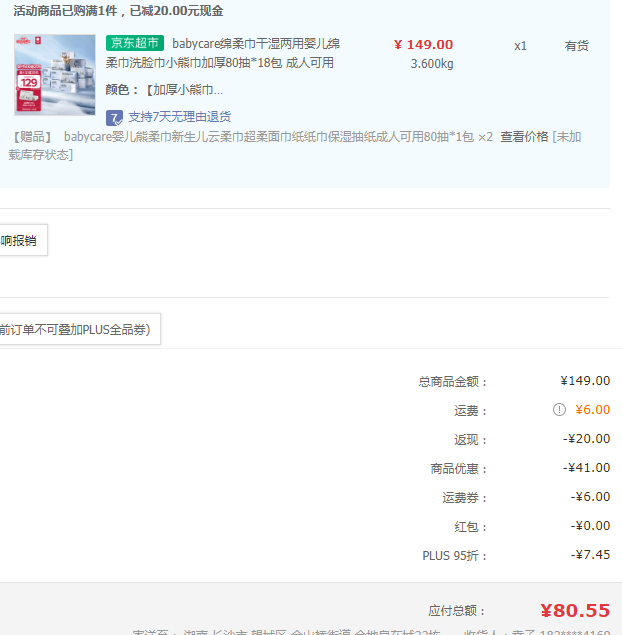
Task: Click the 总商品金额 value ¥149.00
Action: point(585,381)
